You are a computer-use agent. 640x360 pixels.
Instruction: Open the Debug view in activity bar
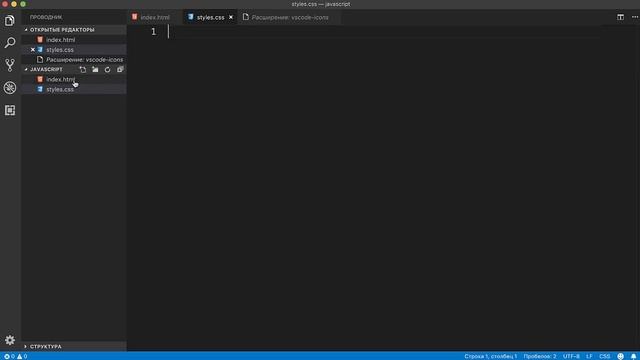click(x=10, y=87)
